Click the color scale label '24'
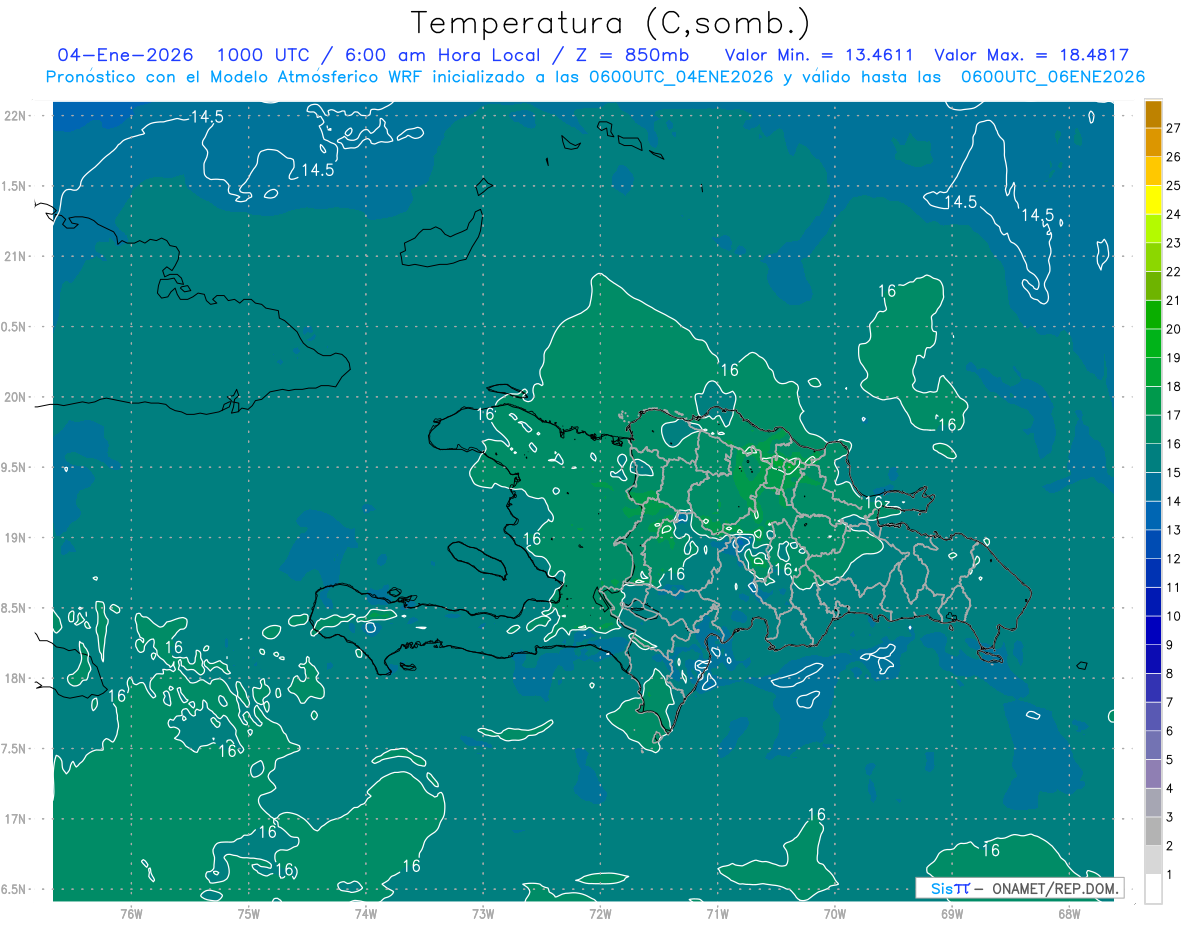1200x927 pixels. [x=1174, y=214]
